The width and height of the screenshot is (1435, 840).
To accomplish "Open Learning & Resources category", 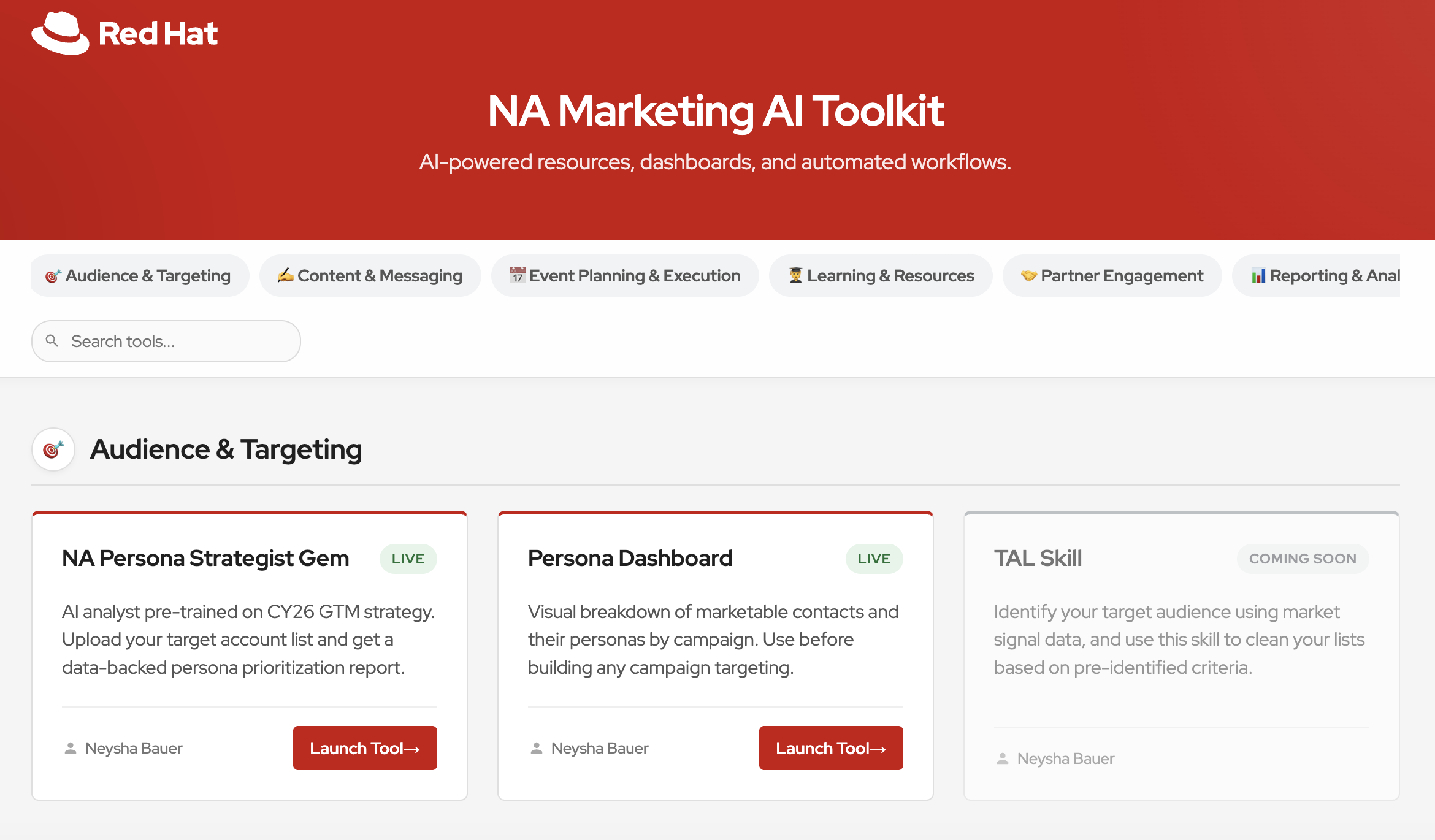I will click(x=881, y=276).
